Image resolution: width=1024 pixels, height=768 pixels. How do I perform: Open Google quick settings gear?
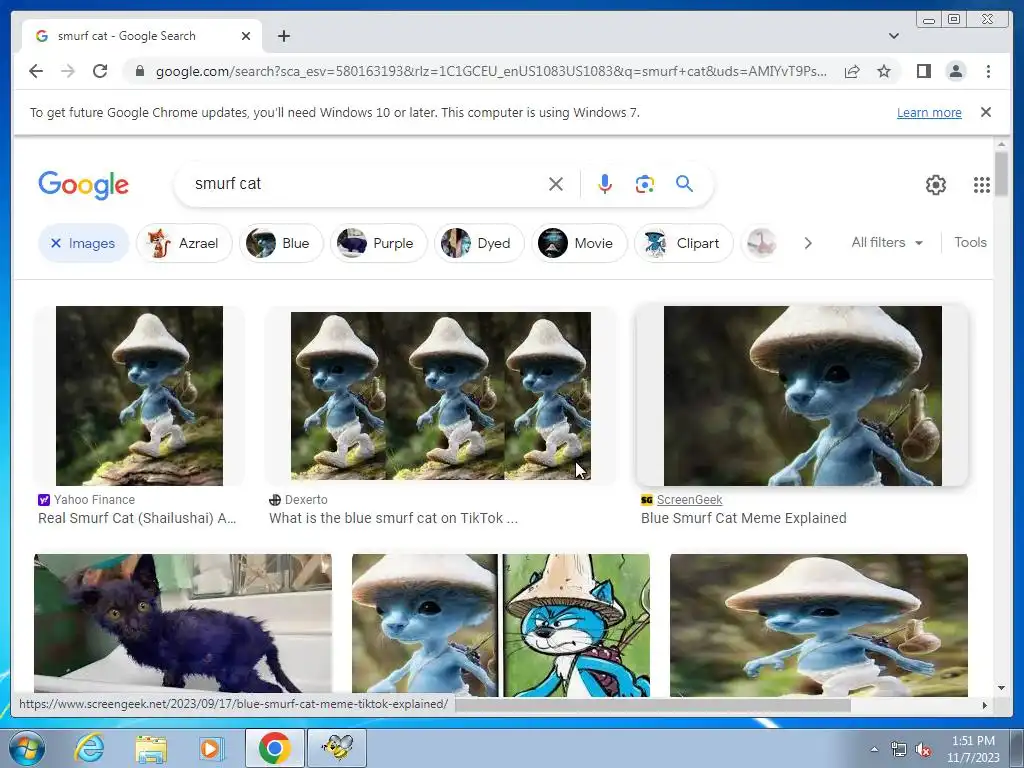point(935,185)
